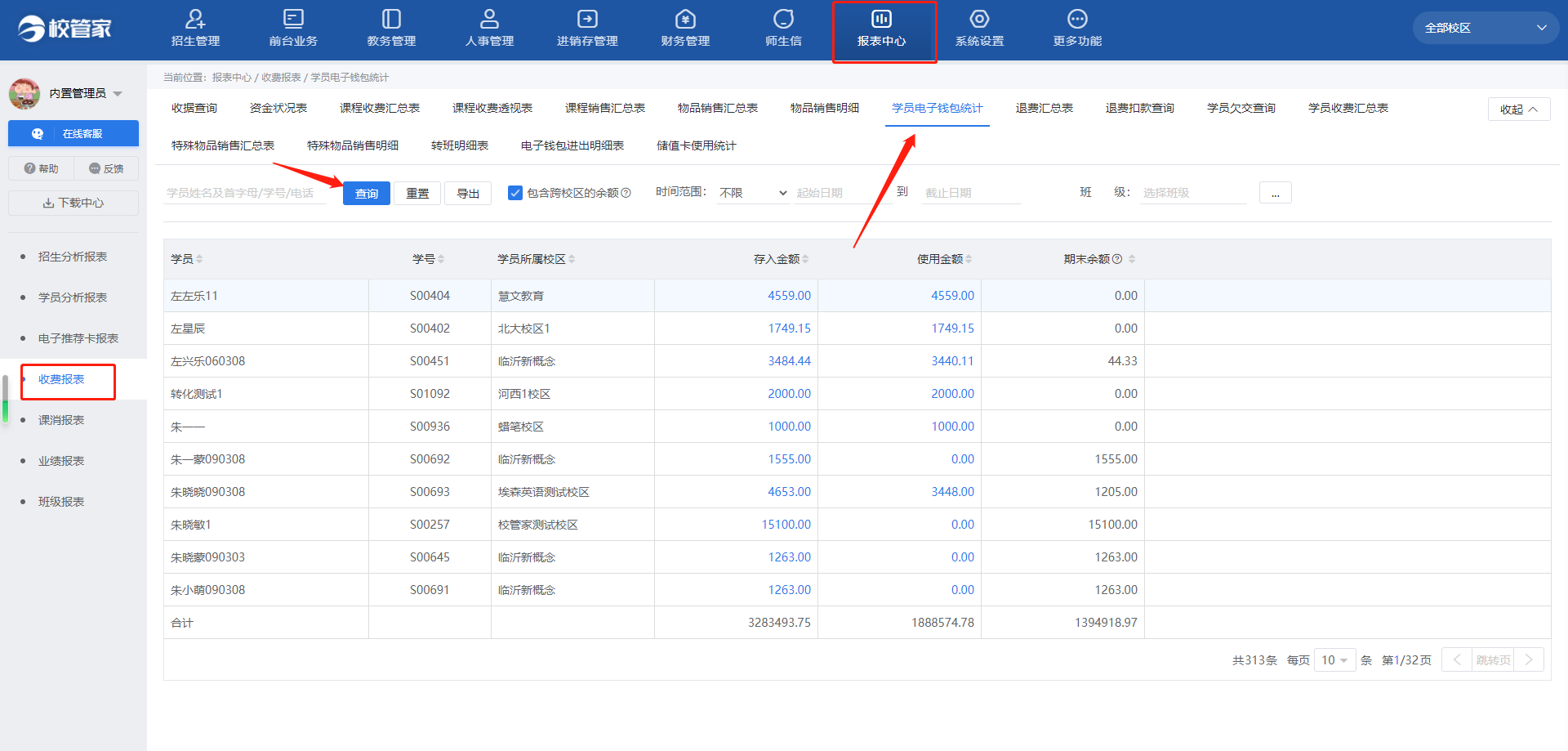Viewport: 1568px width, 751px height.
Task: Open class selector ellipsis button
Action: (x=1276, y=193)
